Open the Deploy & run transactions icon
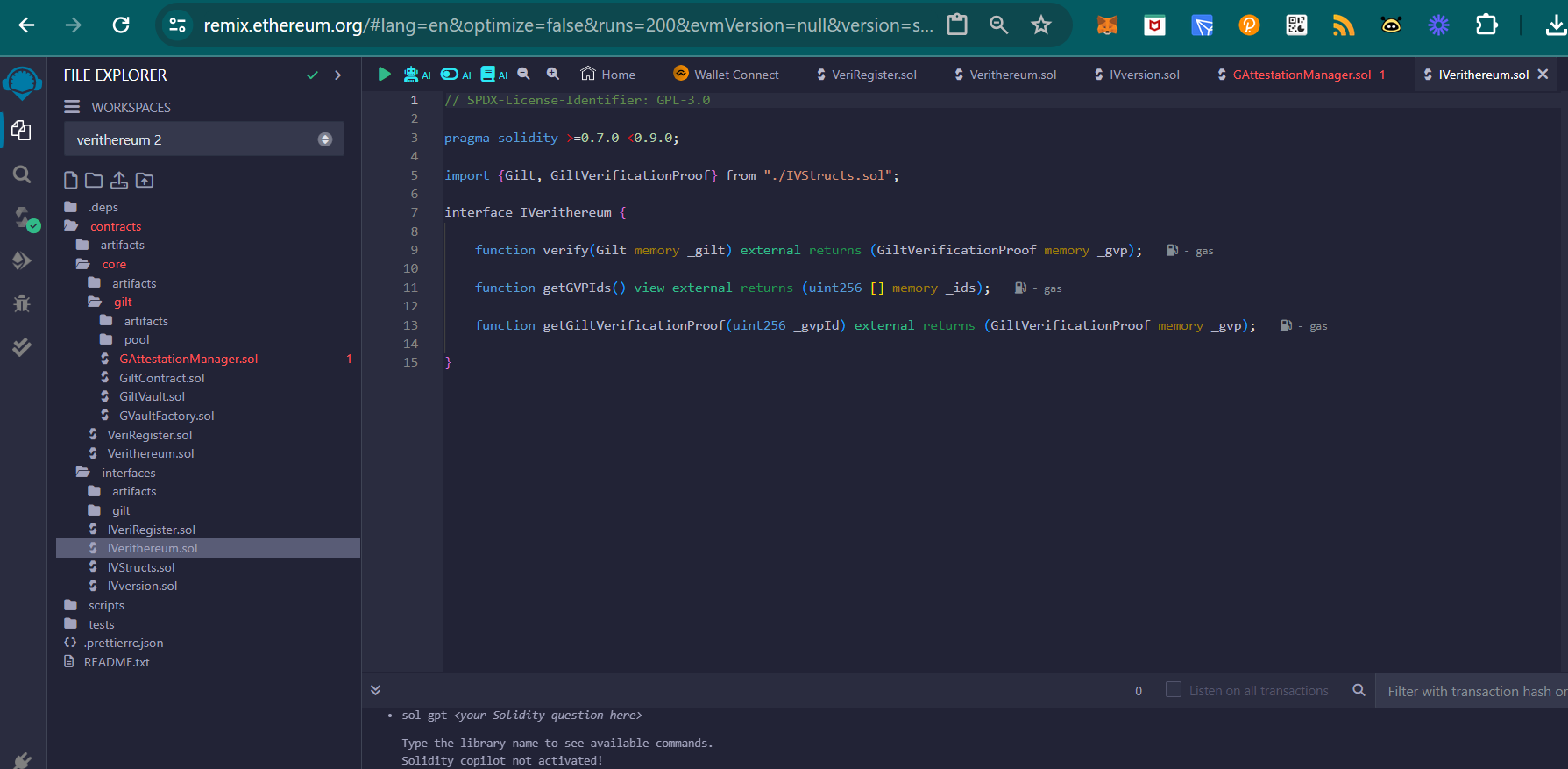This screenshot has width=1568, height=769. pyautogui.click(x=22, y=260)
